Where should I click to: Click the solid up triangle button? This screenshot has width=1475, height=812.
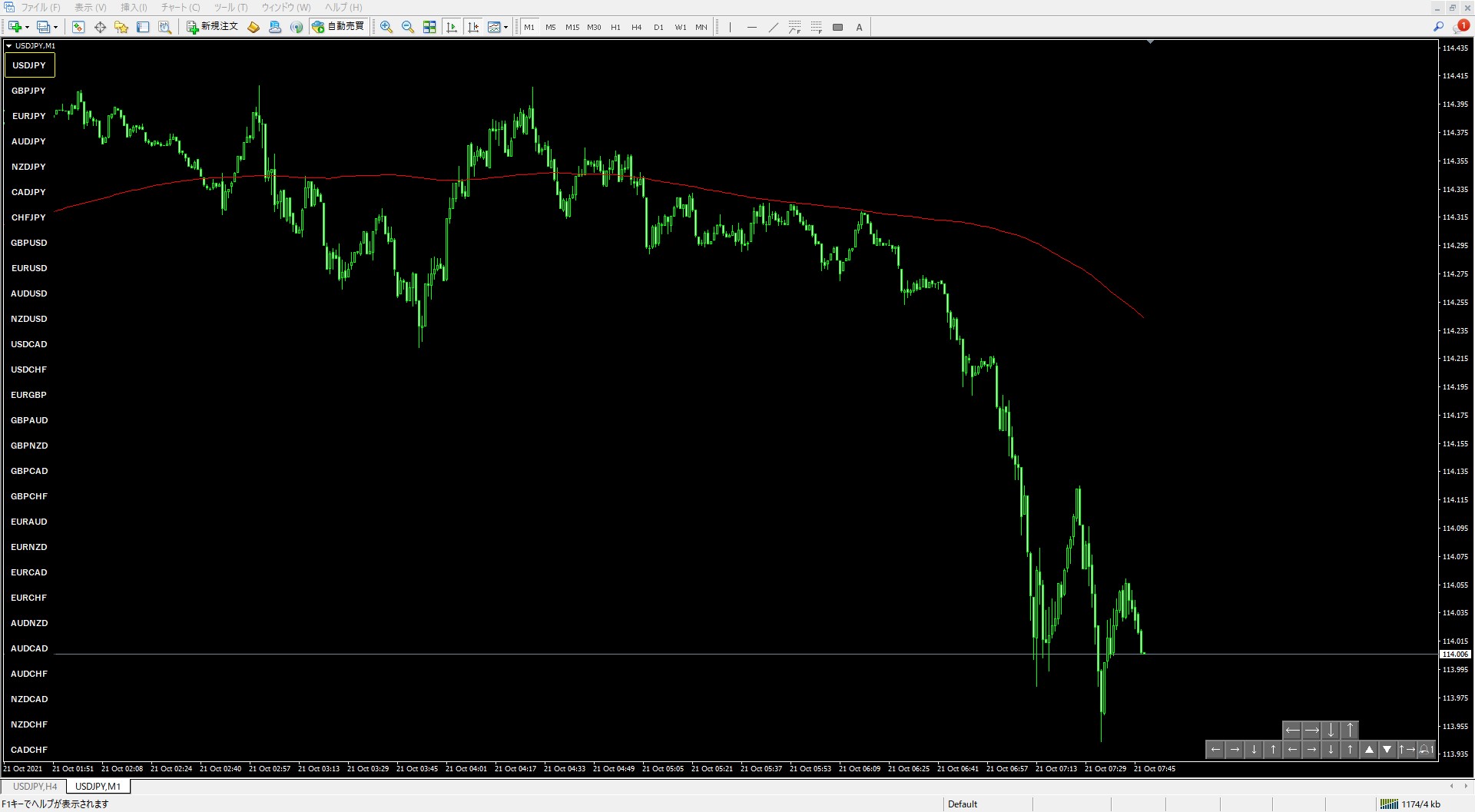1369,750
